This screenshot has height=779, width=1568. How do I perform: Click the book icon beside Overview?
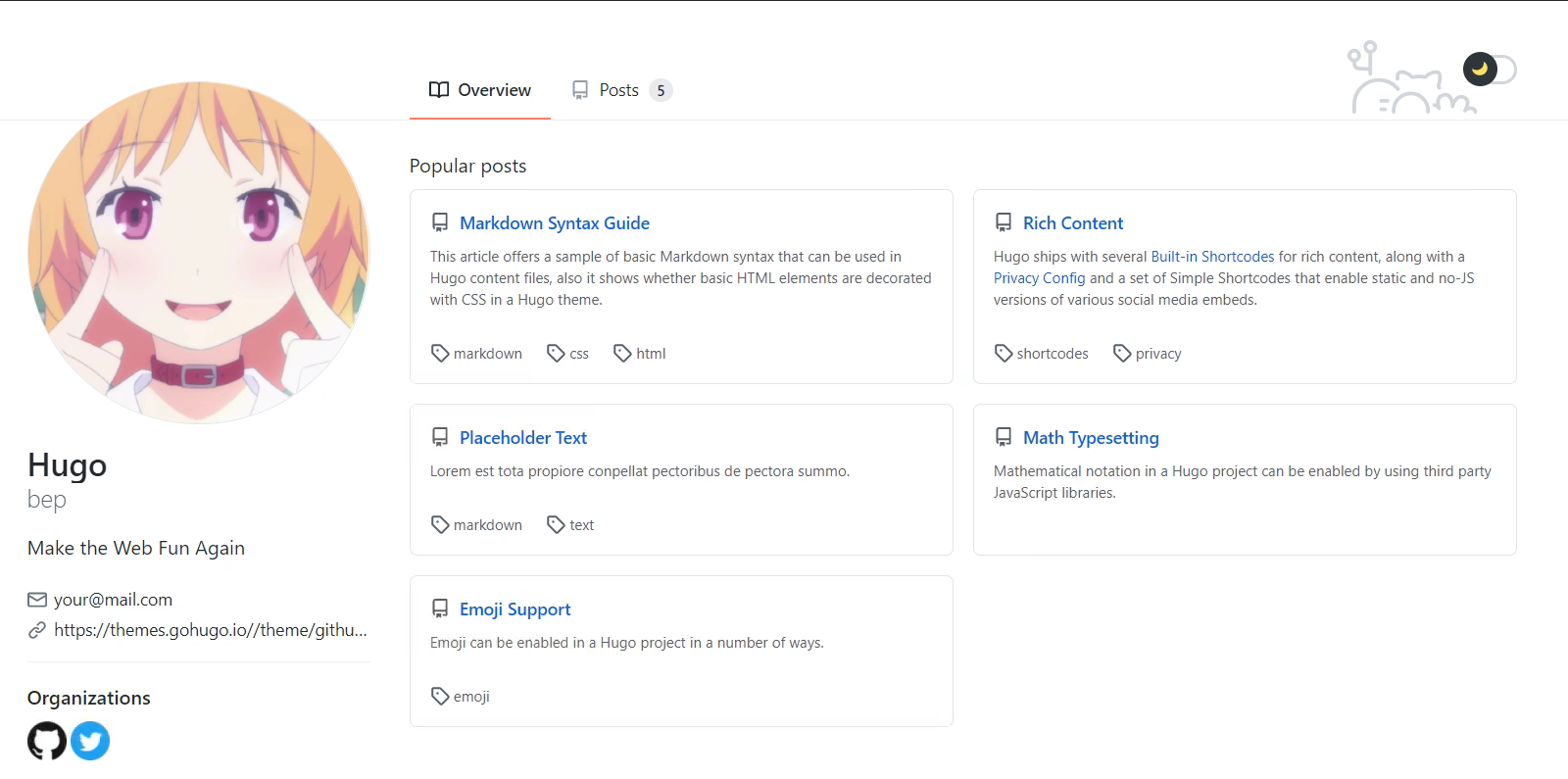coord(439,90)
